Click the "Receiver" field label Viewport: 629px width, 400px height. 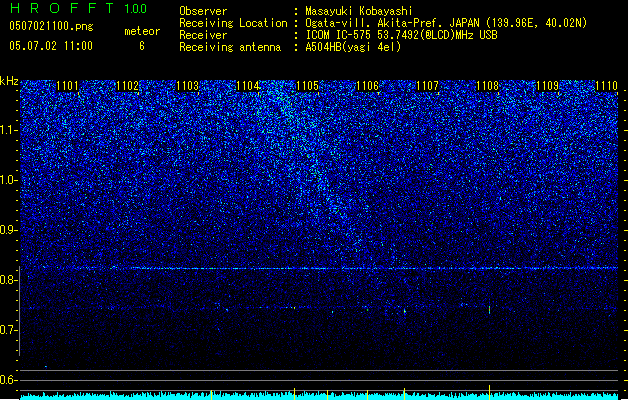pyautogui.click(x=203, y=35)
